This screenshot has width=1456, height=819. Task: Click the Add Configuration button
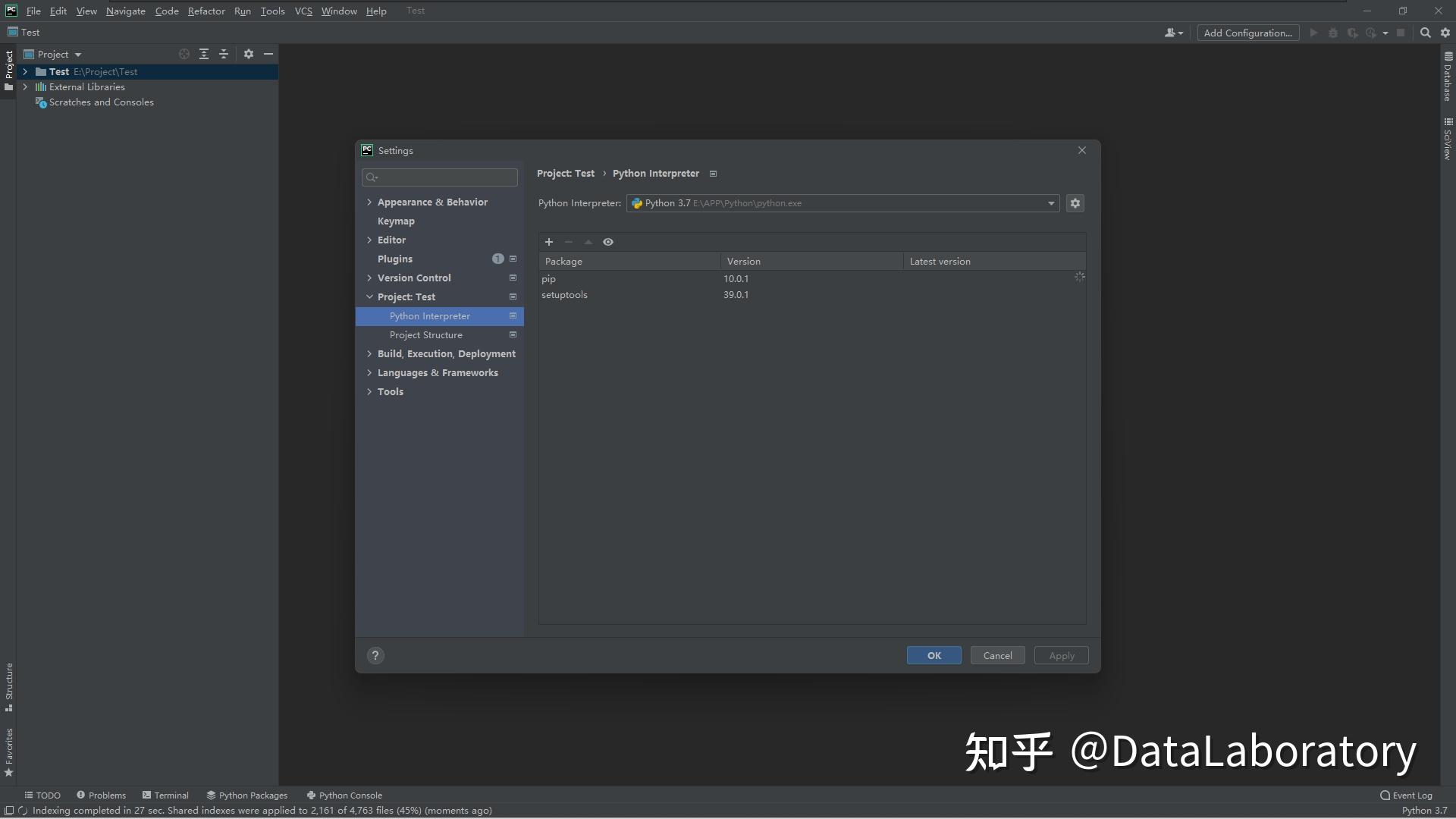click(1247, 33)
